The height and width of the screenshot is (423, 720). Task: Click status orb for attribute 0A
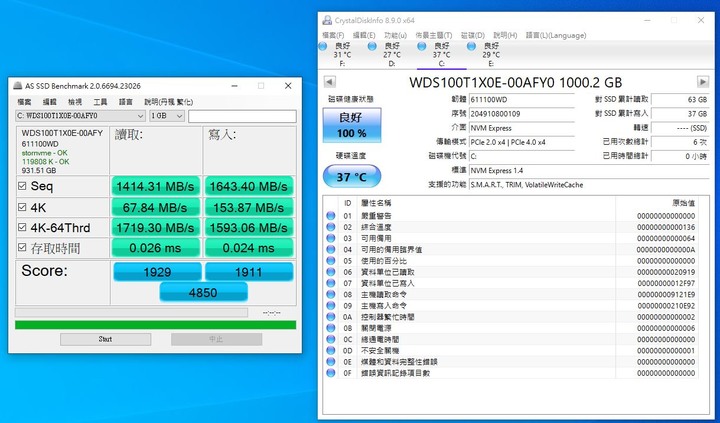point(331,317)
